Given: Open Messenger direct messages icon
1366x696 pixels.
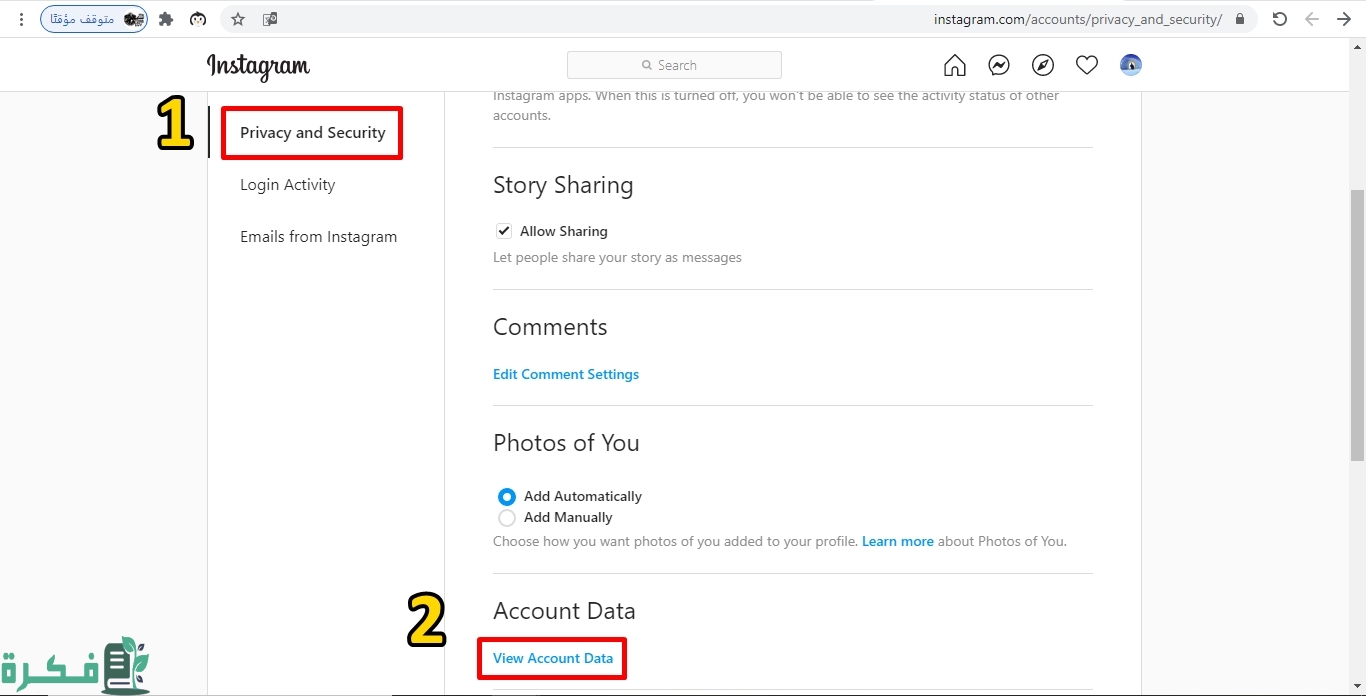Looking at the screenshot, I should pyautogui.click(x=998, y=65).
